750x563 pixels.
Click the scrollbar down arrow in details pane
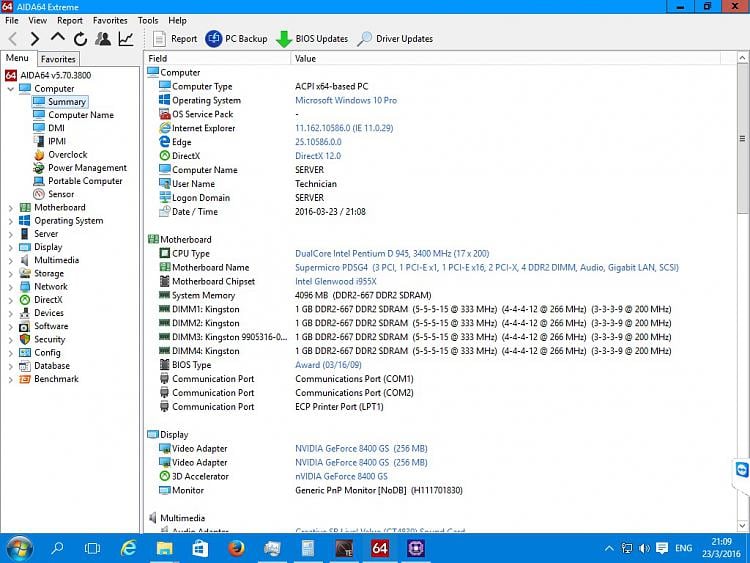742,525
